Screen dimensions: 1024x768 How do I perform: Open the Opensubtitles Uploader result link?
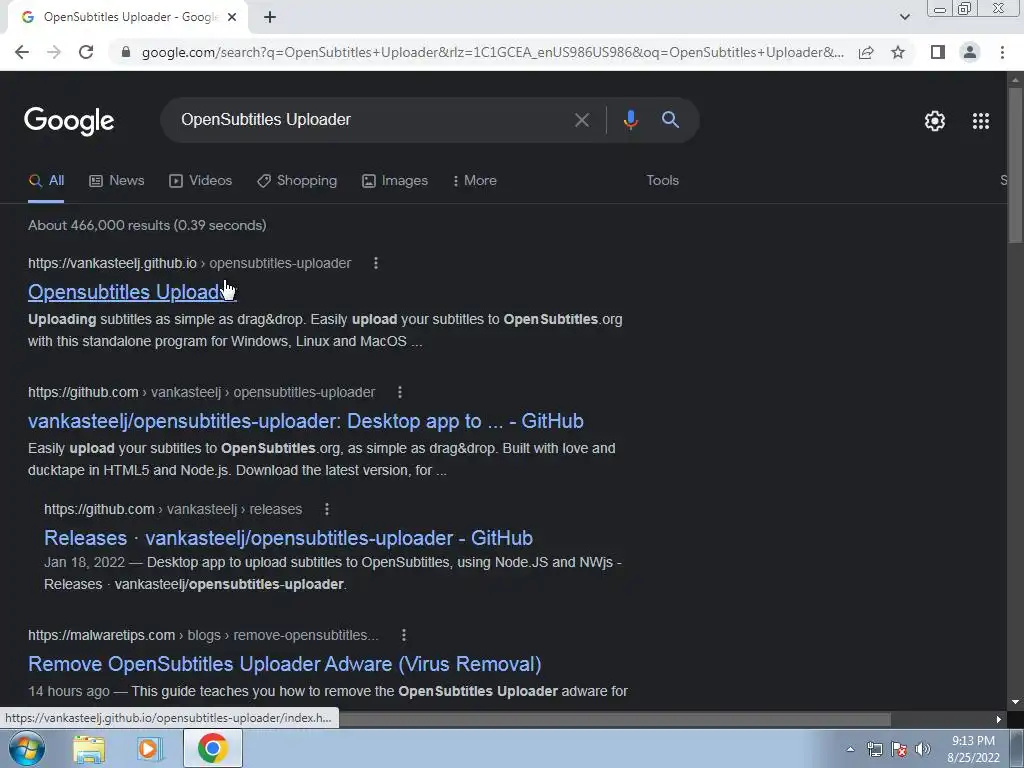(132, 292)
